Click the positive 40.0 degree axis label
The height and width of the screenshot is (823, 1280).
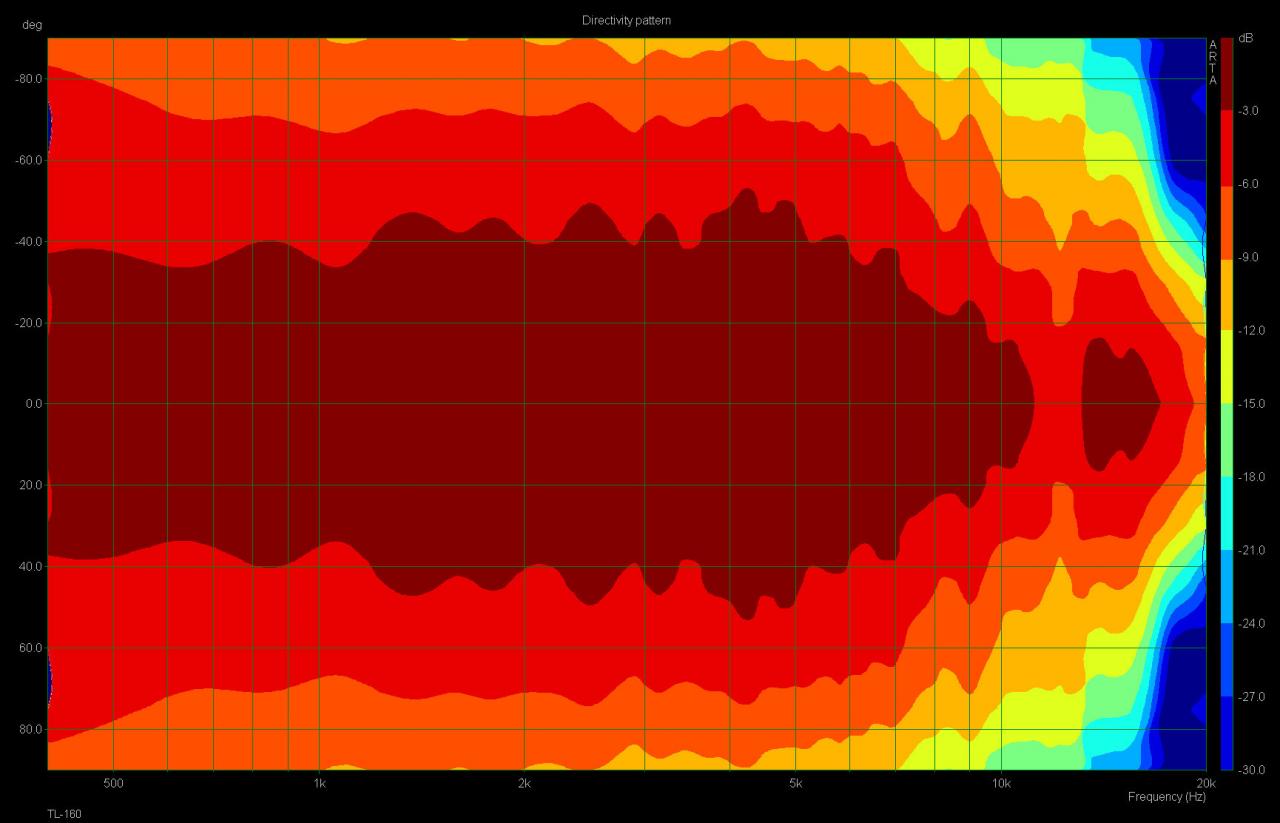[31, 566]
